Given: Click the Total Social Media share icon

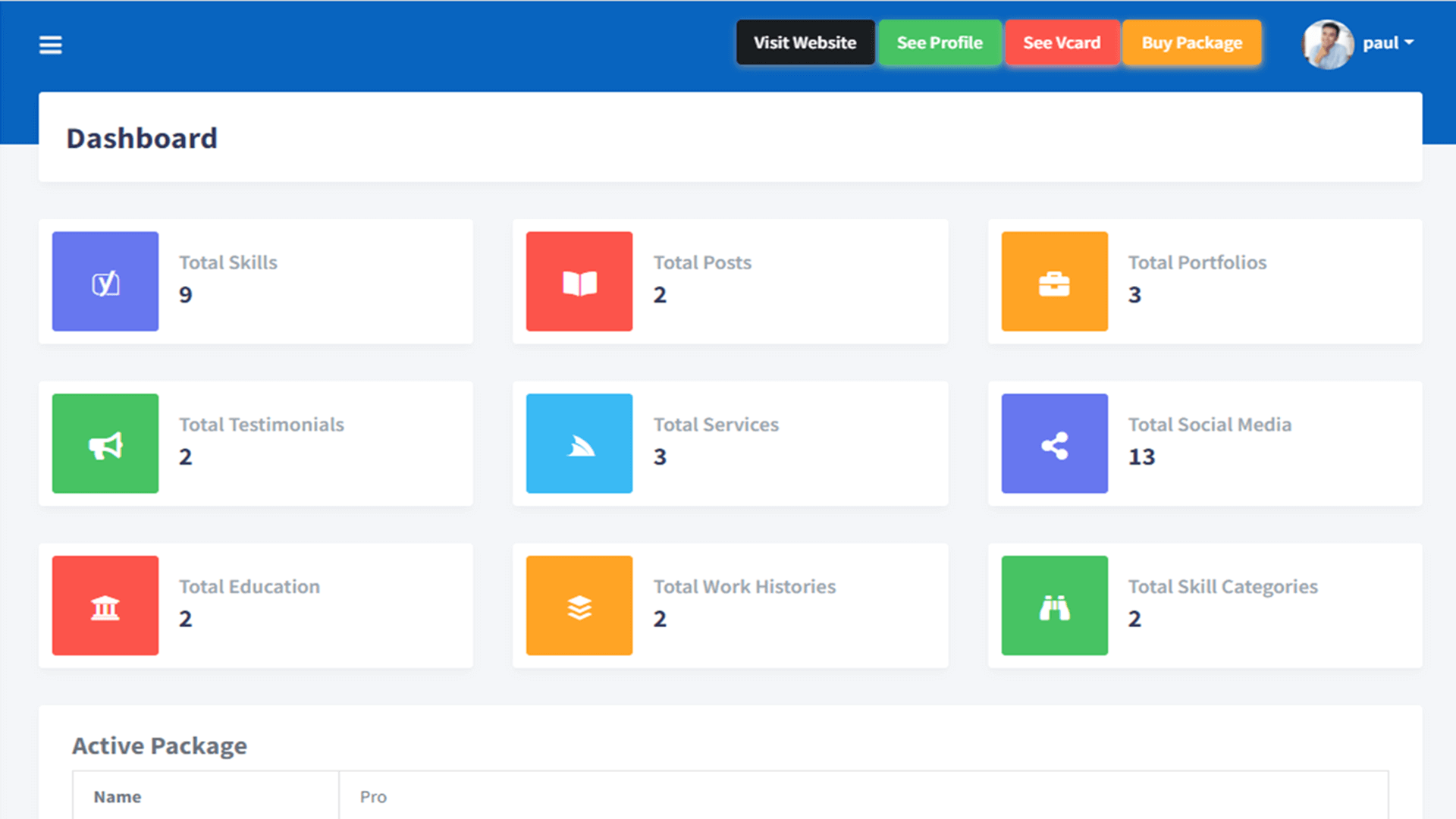Looking at the screenshot, I should click(x=1054, y=443).
